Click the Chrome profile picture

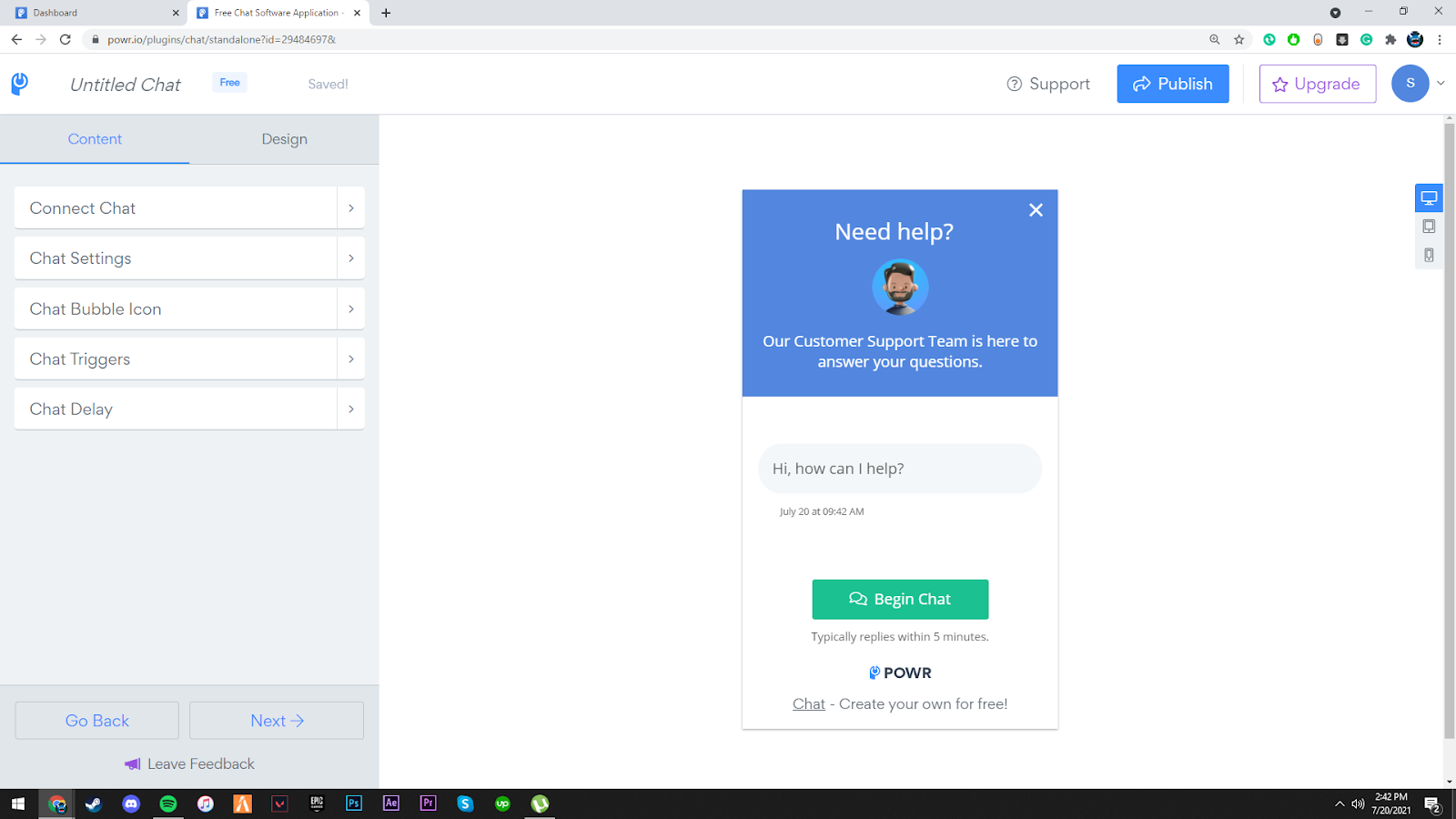[x=1415, y=39]
